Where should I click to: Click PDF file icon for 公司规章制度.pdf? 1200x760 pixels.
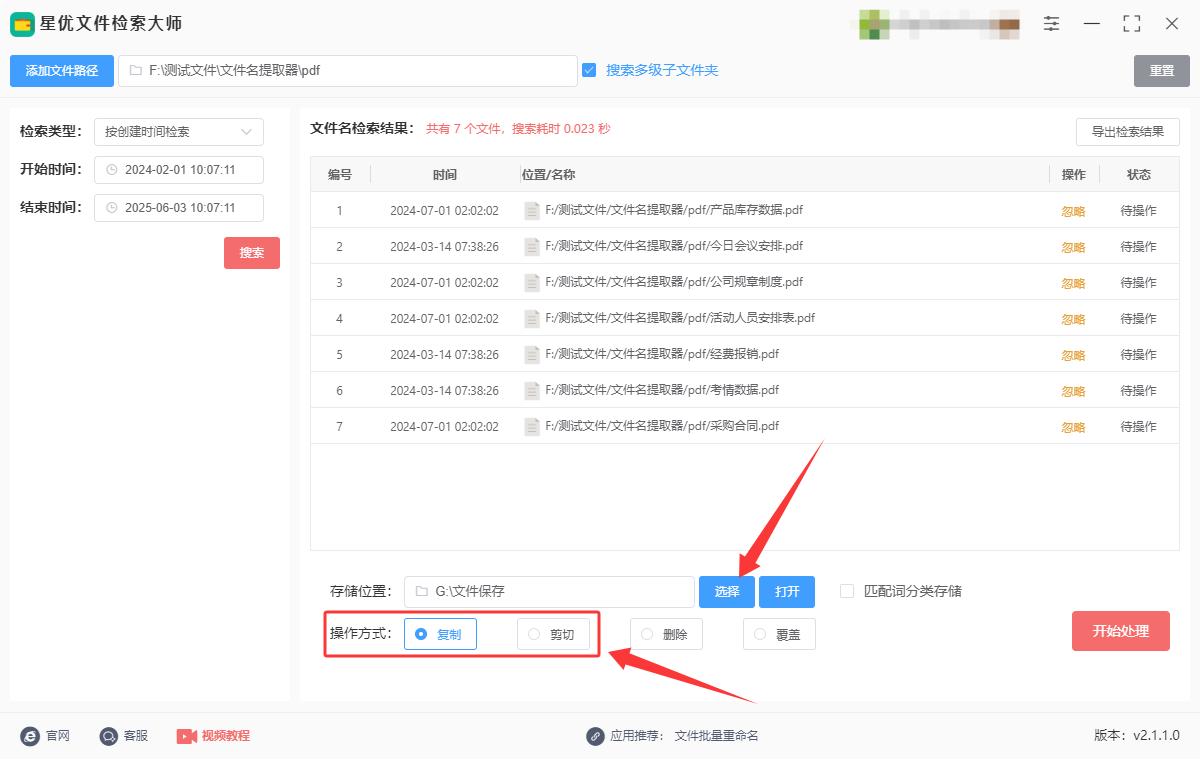point(532,283)
